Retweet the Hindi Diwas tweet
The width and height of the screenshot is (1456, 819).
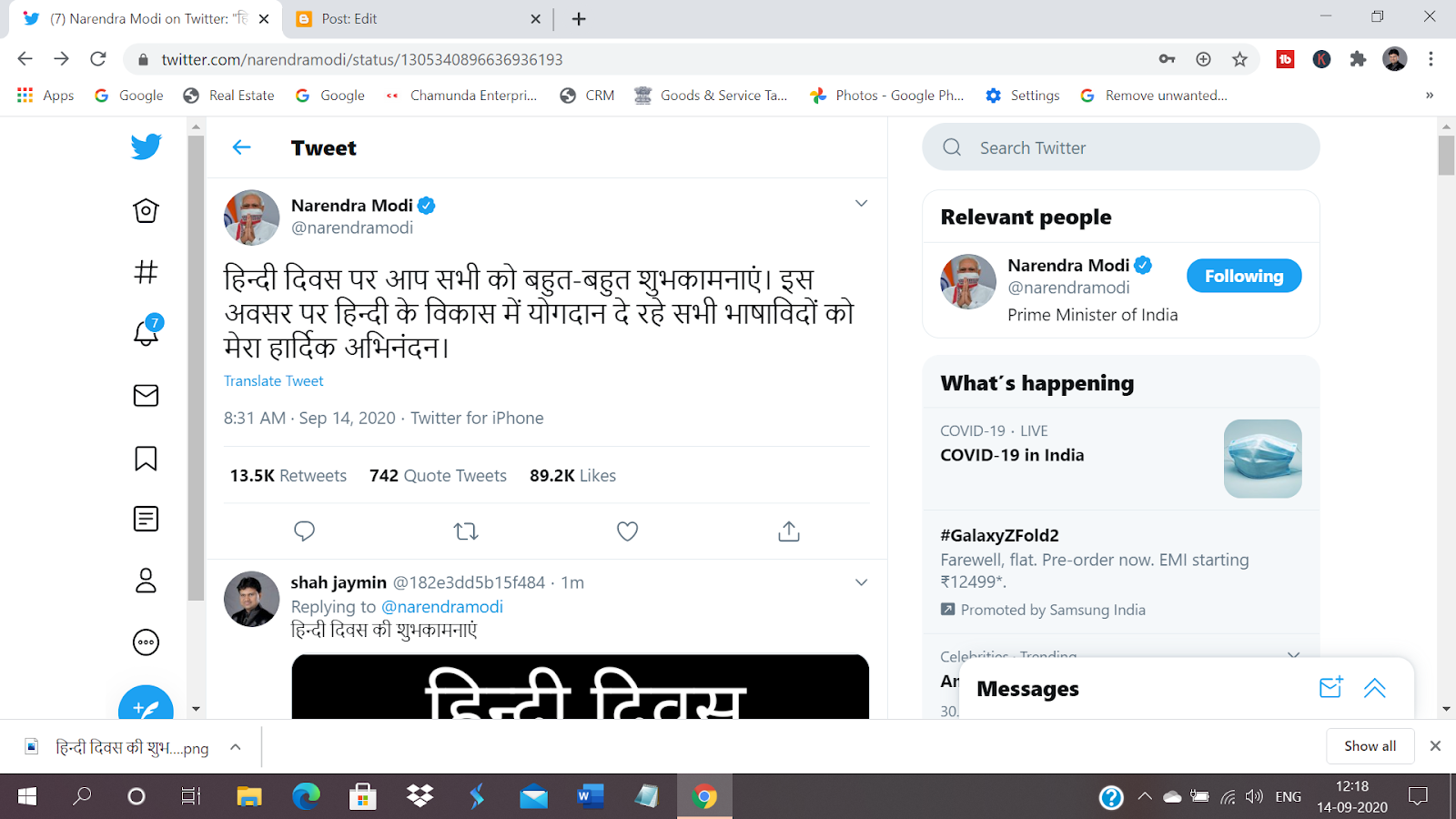pos(466,531)
